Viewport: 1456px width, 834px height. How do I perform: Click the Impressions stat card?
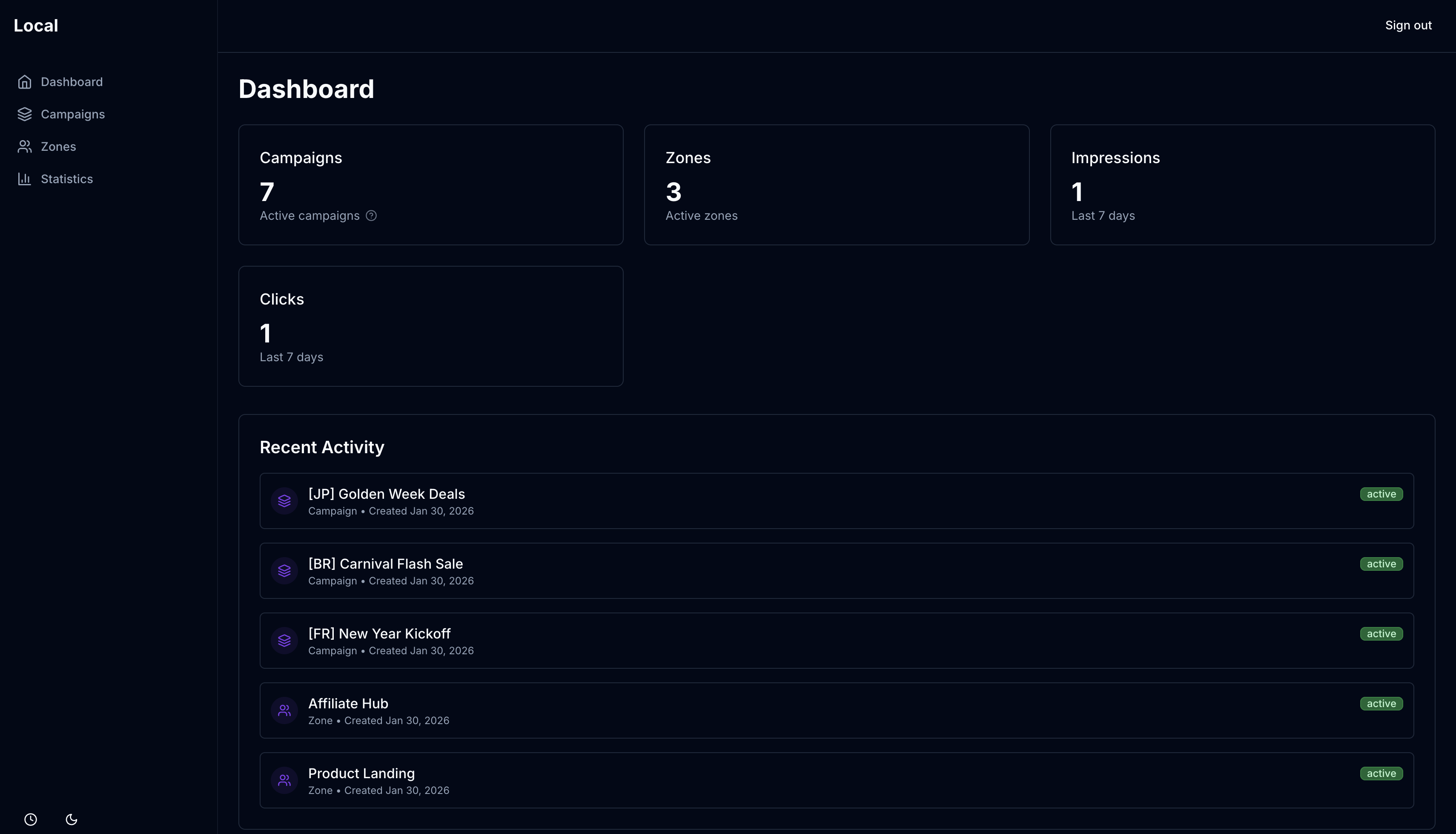pos(1242,184)
